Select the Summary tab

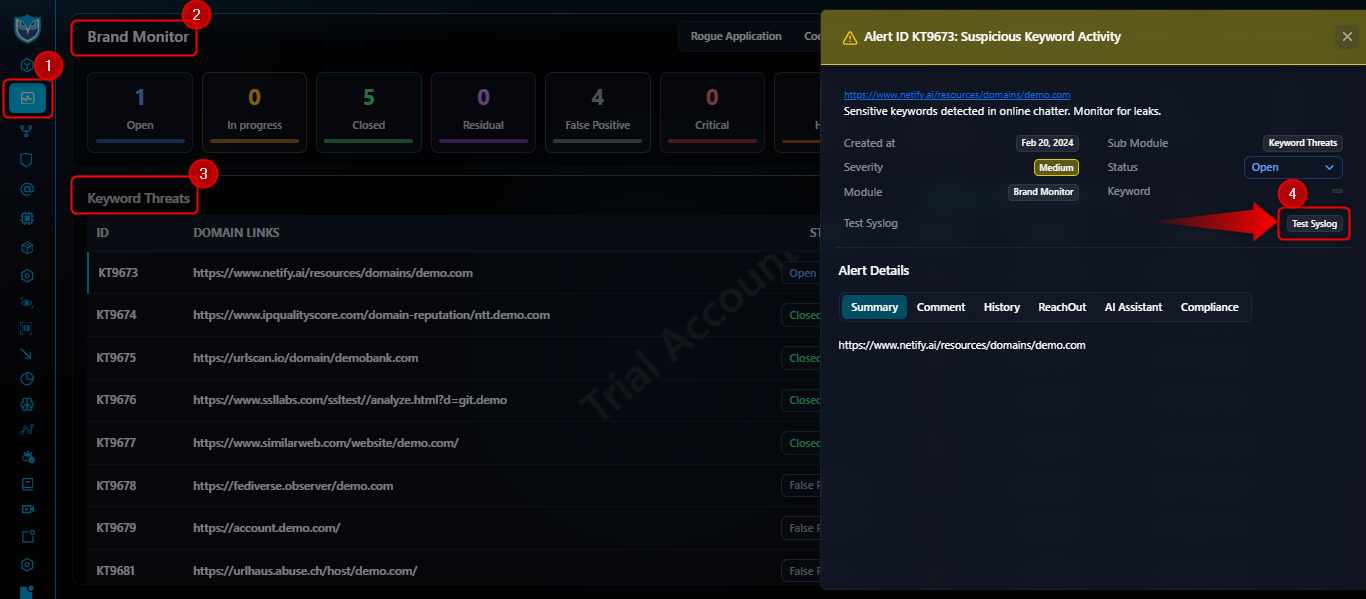(x=874, y=307)
